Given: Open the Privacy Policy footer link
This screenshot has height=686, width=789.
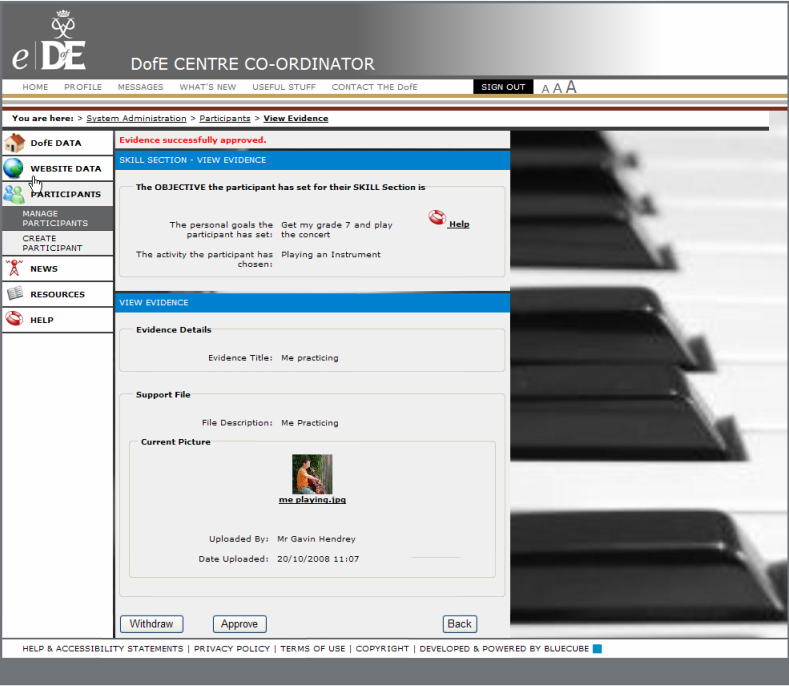Looking at the screenshot, I should 232,648.
